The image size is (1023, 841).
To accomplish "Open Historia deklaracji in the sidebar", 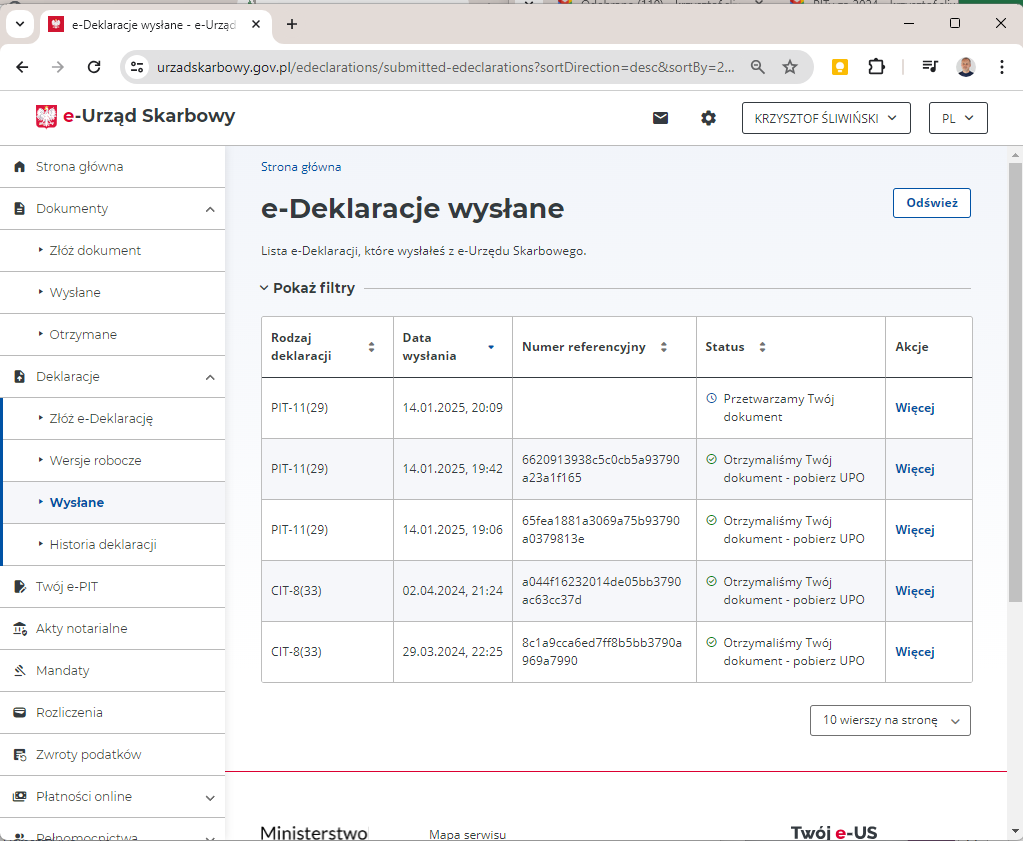I will point(103,545).
